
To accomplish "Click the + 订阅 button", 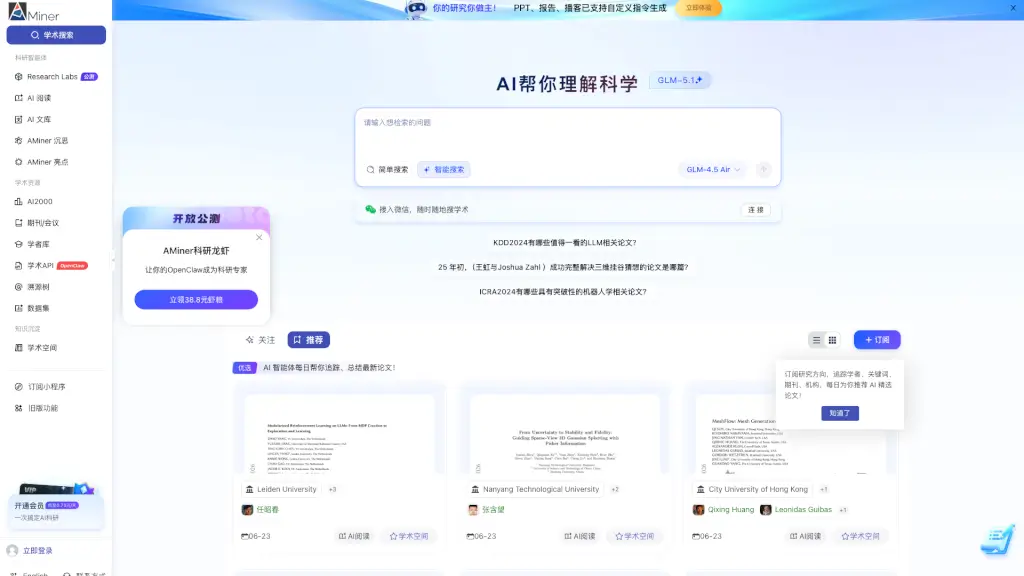I will point(877,340).
